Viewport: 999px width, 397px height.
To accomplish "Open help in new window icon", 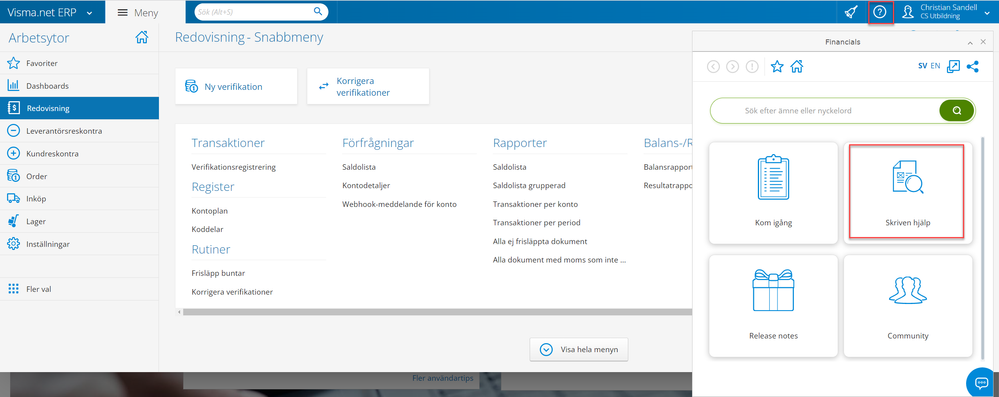I will pyautogui.click(x=953, y=66).
